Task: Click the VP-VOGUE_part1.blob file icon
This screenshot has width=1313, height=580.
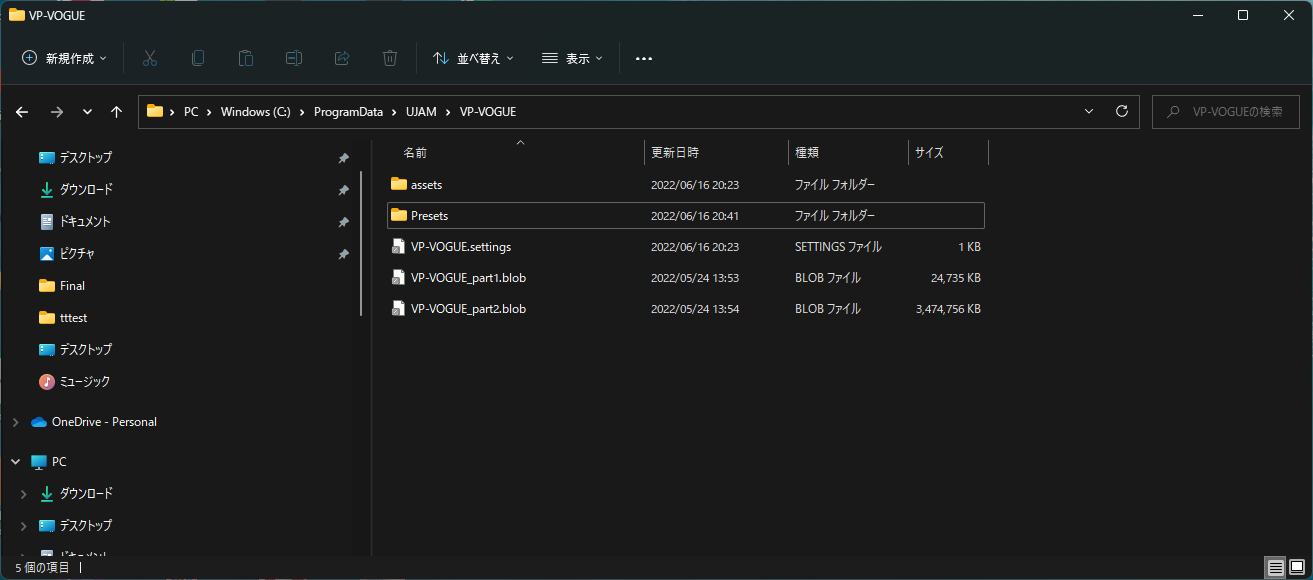Action: pos(399,278)
